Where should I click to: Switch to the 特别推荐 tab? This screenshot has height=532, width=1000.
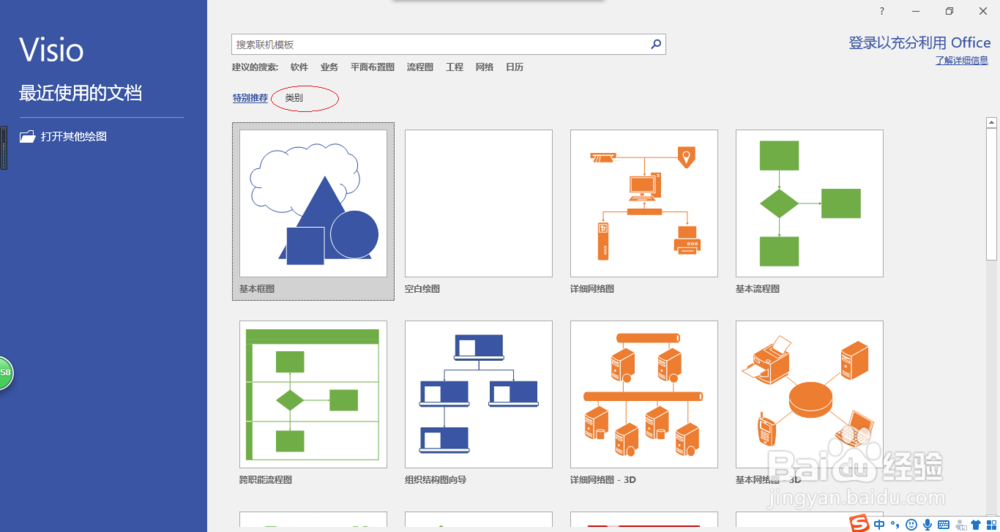(250, 98)
